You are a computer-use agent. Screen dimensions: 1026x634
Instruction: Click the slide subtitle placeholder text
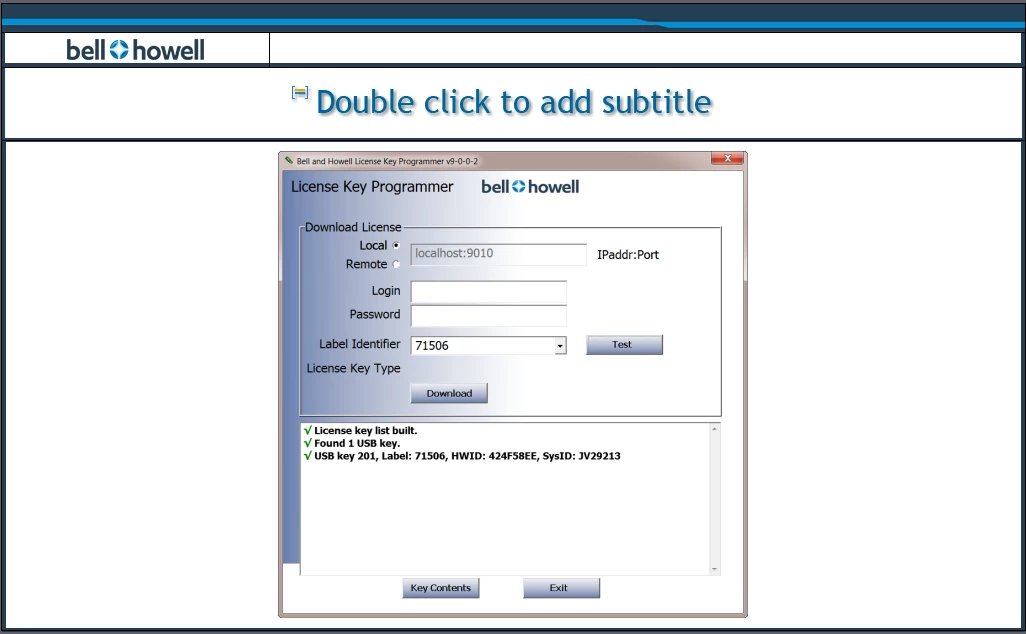click(514, 103)
